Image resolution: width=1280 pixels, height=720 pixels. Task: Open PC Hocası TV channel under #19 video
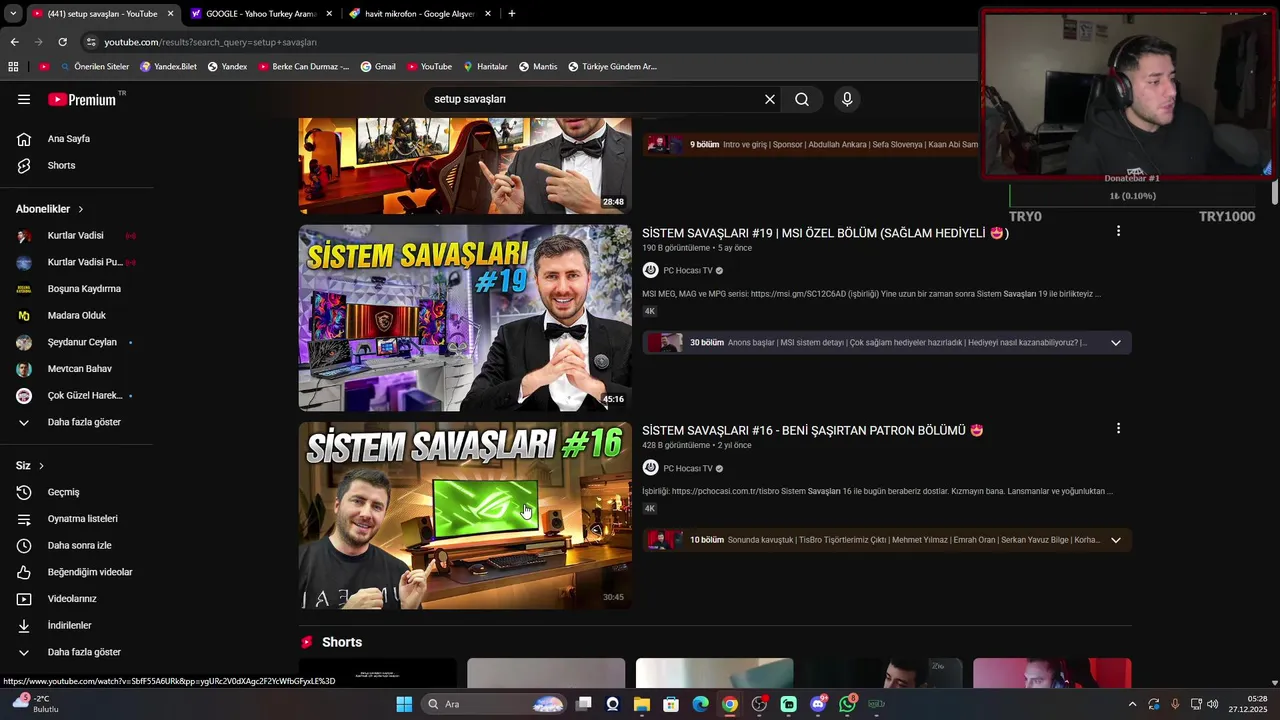click(688, 271)
